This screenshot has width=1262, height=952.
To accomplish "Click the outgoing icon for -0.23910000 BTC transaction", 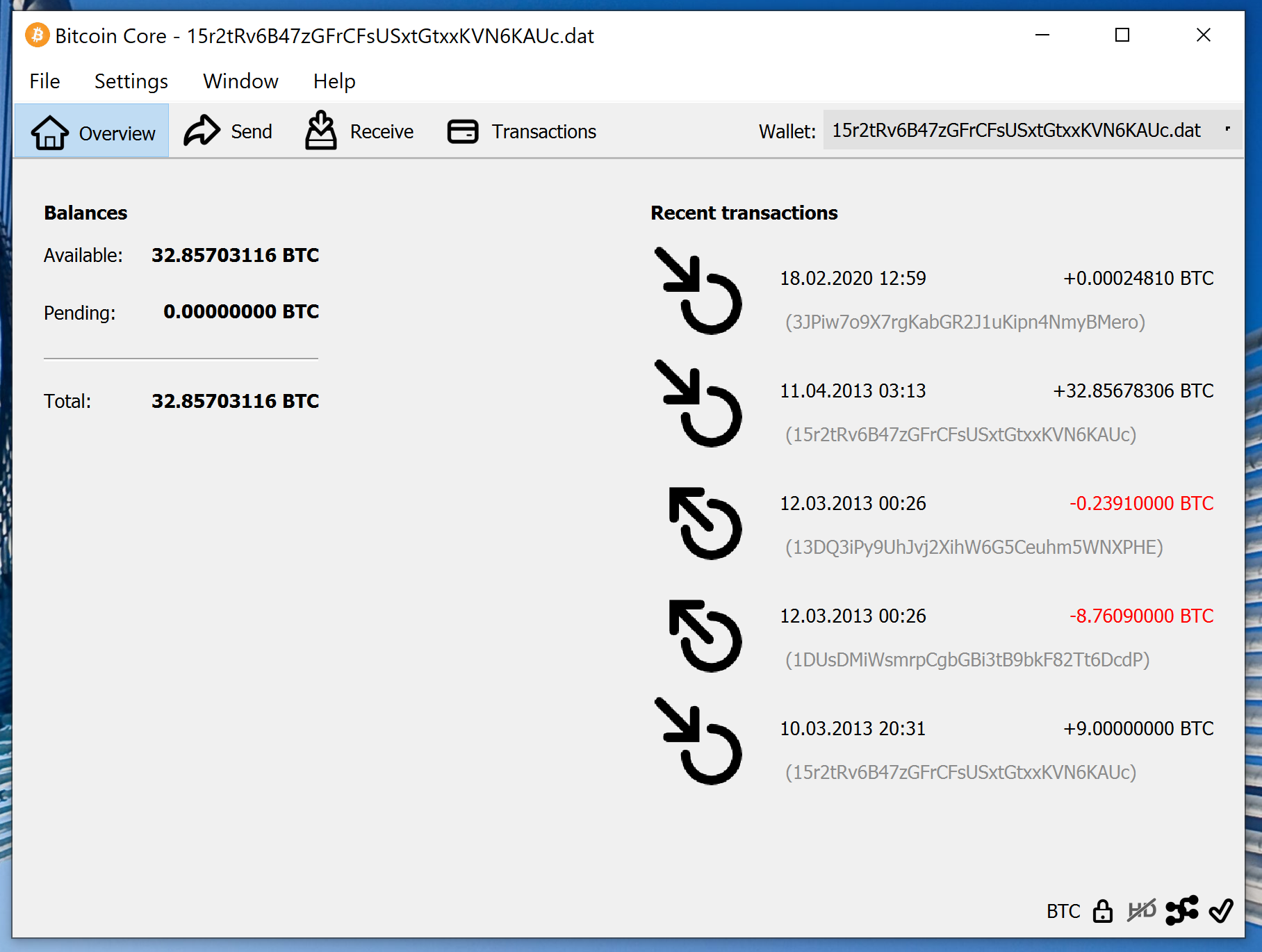I will tap(704, 523).
